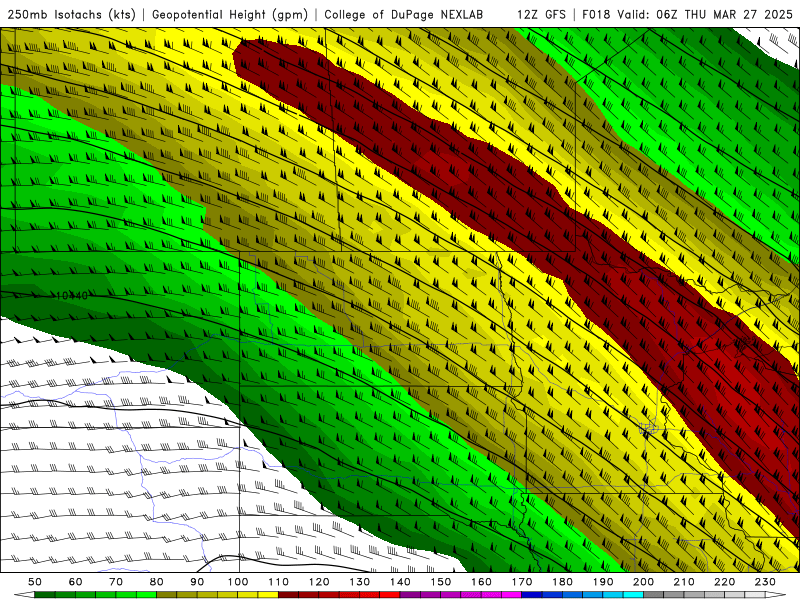Click the '10440' height contour label
Image resolution: width=800 pixels, height=600 pixels.
[x=71, y=295]
